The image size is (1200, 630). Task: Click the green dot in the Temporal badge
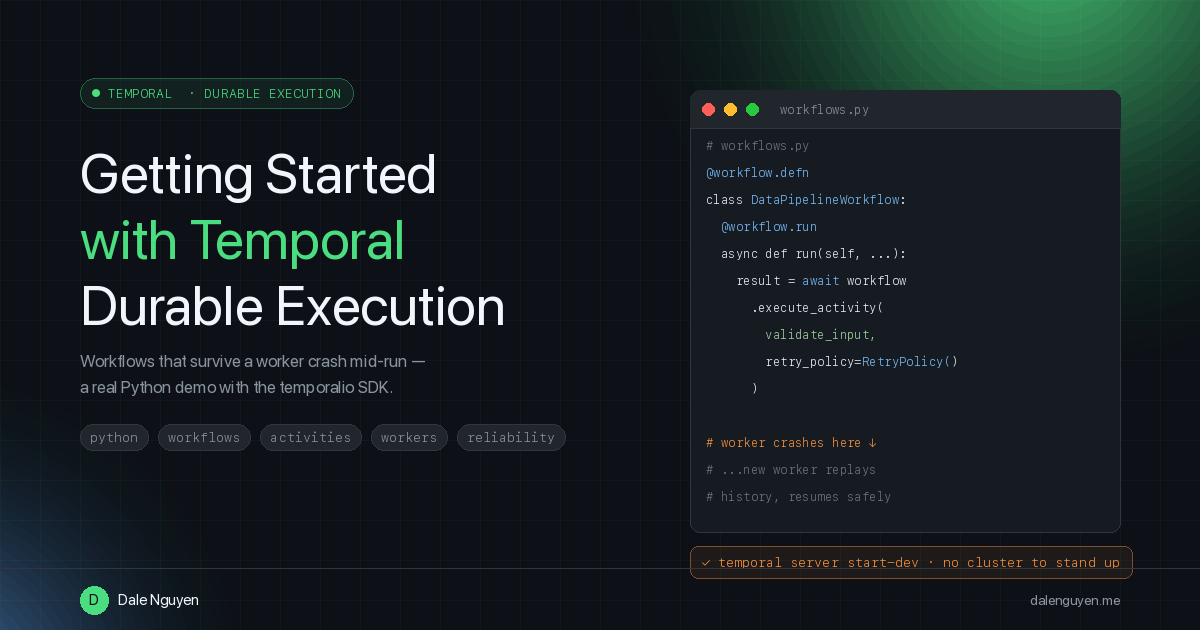click(x=96, y=93)
